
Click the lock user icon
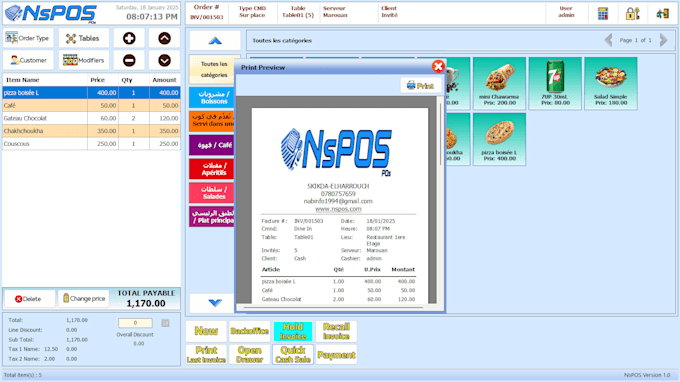[632, 14]
